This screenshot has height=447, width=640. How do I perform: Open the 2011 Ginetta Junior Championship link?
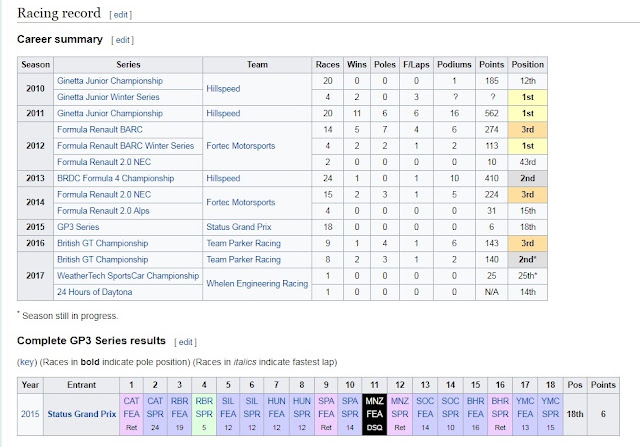click(110, 113)
